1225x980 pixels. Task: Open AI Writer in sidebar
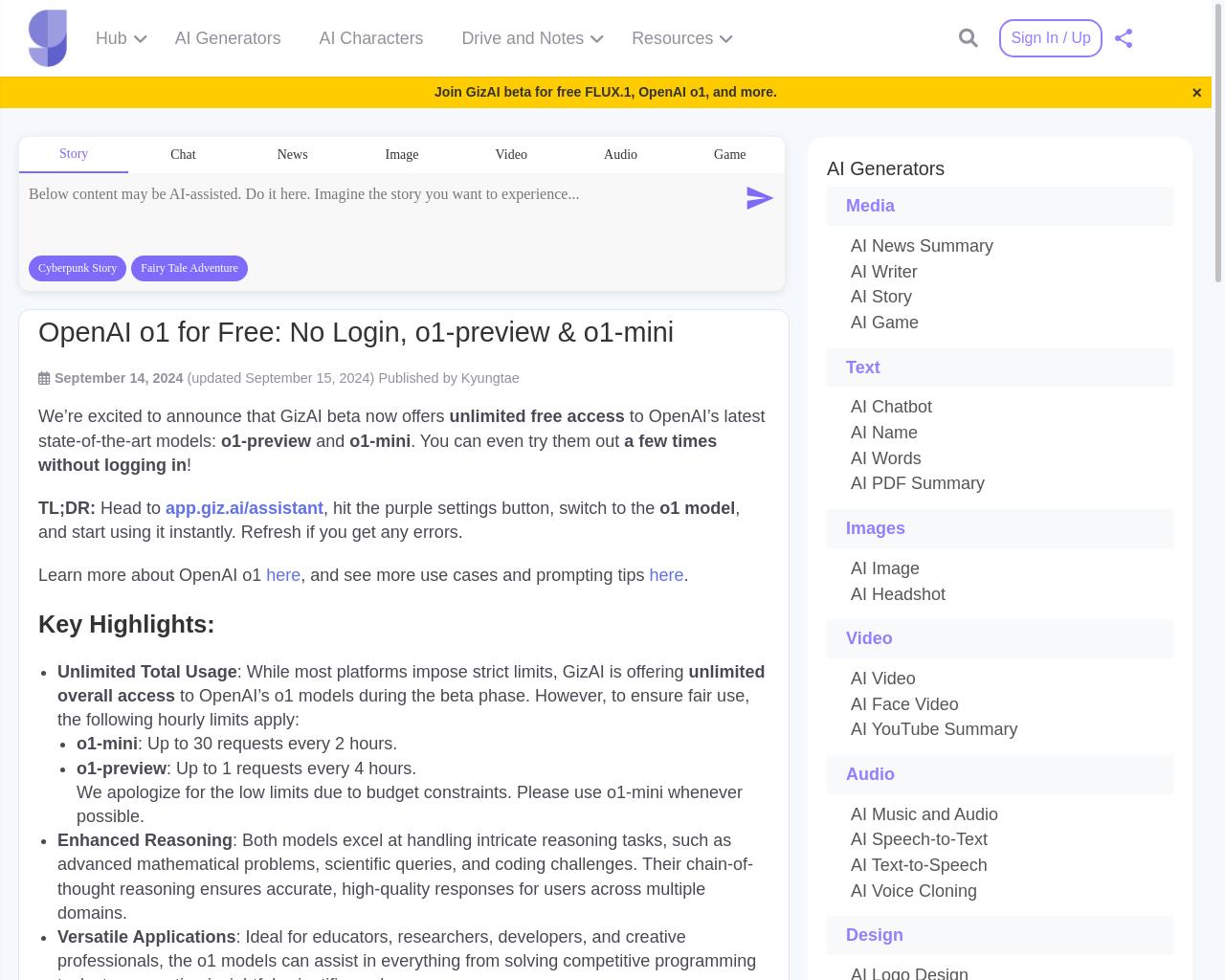click(x=883, y=272)
